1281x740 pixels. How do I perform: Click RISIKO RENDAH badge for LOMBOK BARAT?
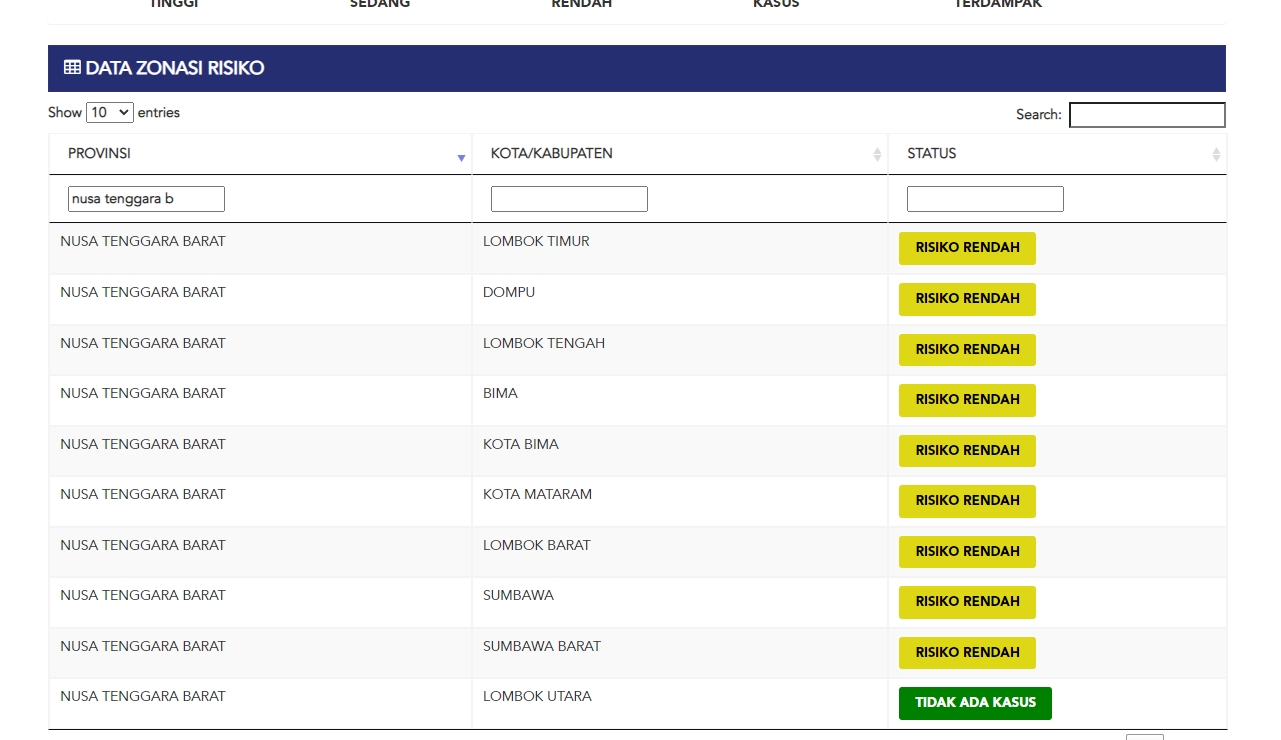coord(967,552)
